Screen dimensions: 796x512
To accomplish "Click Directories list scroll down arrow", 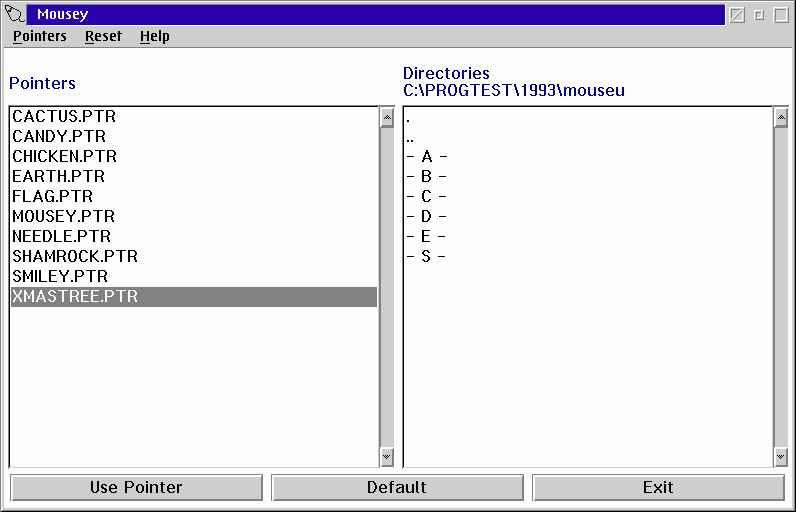I will [781, 457].
